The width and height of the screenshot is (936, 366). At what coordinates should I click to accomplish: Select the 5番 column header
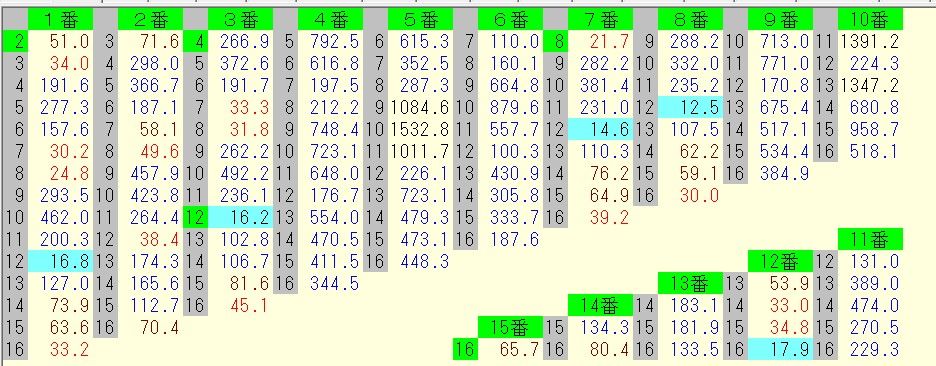(420, 20)
